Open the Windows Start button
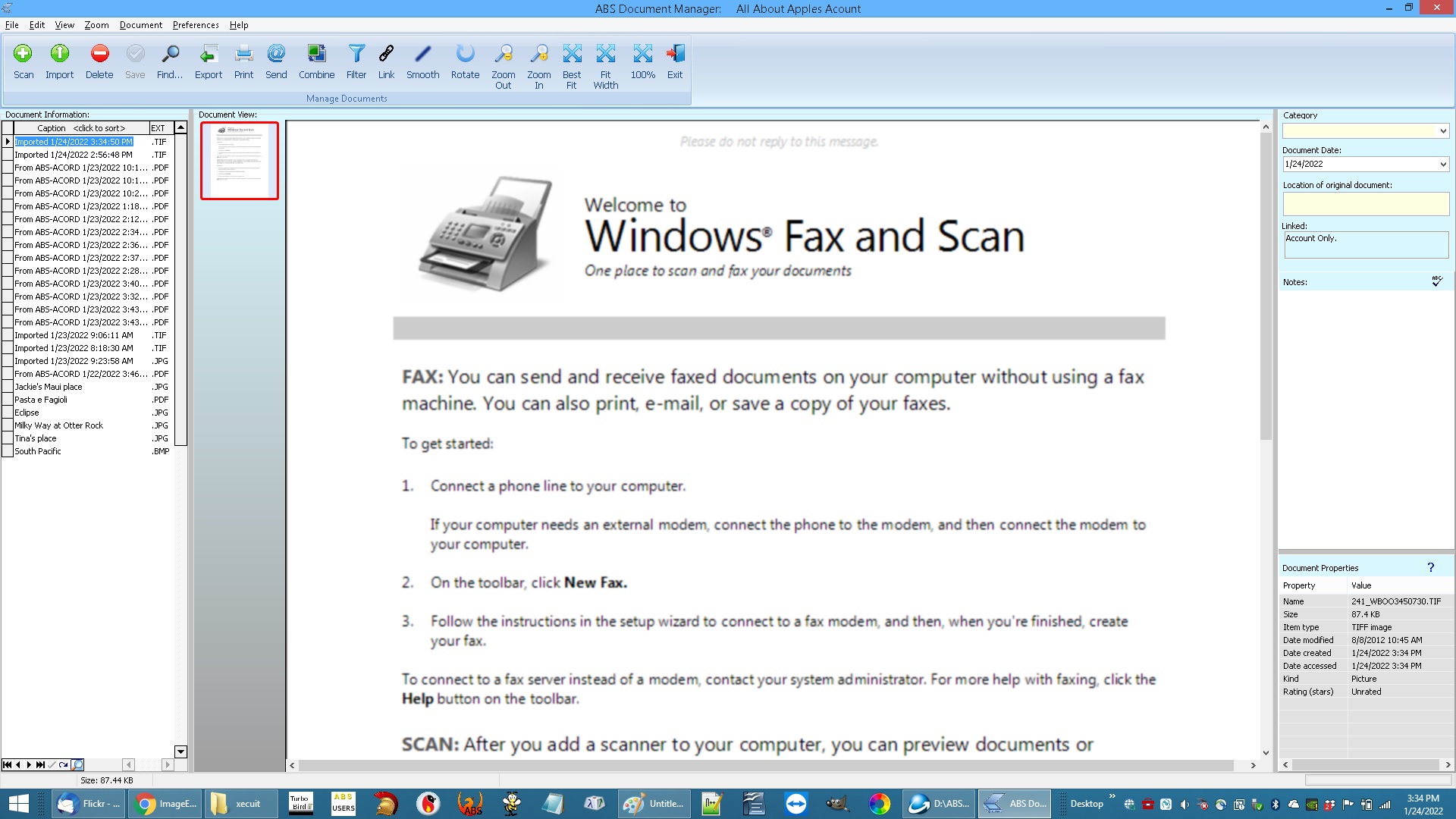1456x819 pixels. (x=18, y=804)
